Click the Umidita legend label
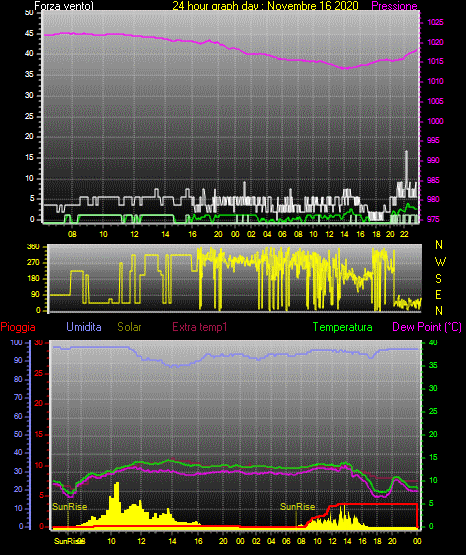Image resolution: width=466 pixels, height=555 pixels. tap(84, 327)
